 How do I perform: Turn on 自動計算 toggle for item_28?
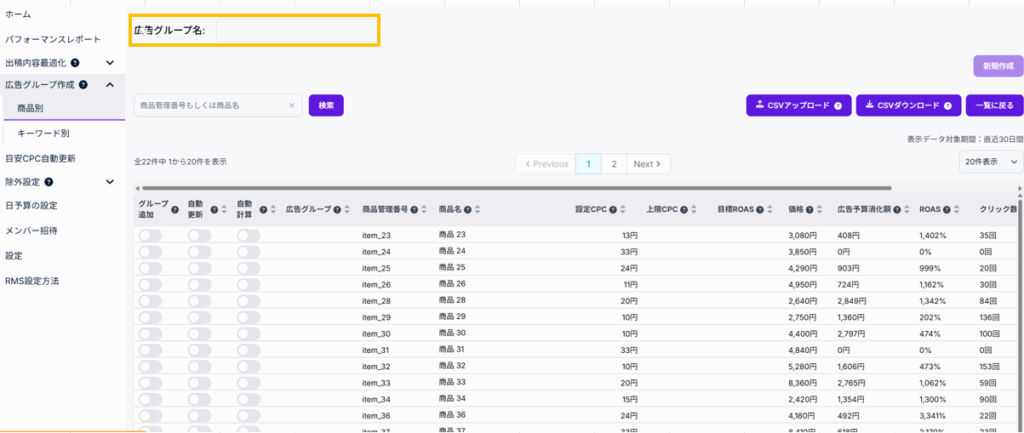[x=248, y=301]
